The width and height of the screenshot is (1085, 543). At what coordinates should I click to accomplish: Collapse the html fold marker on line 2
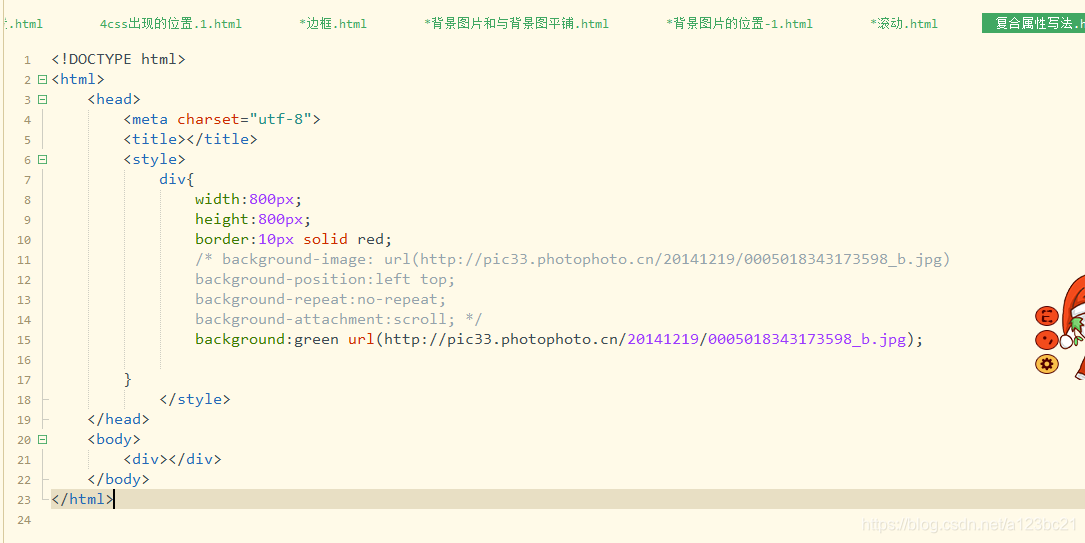click(x=42, y=80)
